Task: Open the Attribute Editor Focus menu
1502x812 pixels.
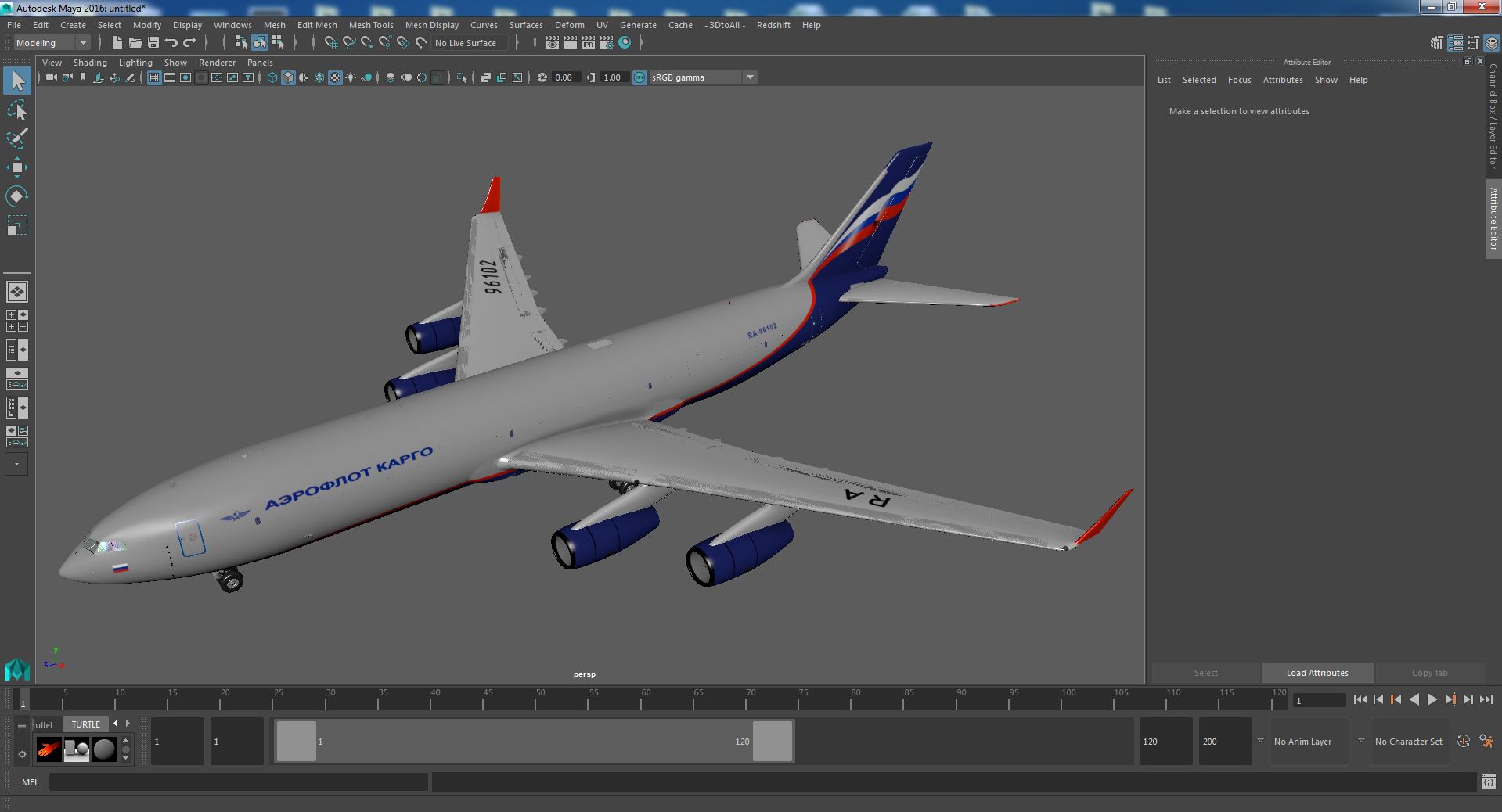Action: (1239, 80)
